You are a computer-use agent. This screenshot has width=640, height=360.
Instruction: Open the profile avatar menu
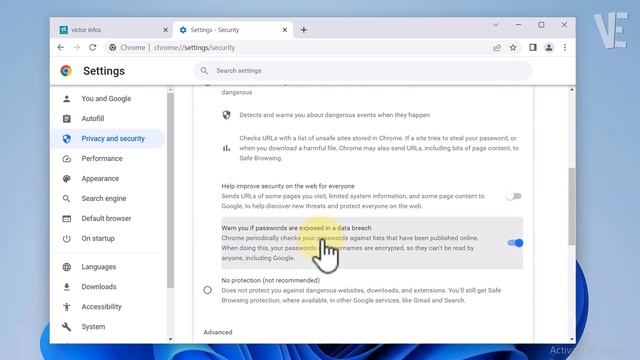[x=549, y=47]
